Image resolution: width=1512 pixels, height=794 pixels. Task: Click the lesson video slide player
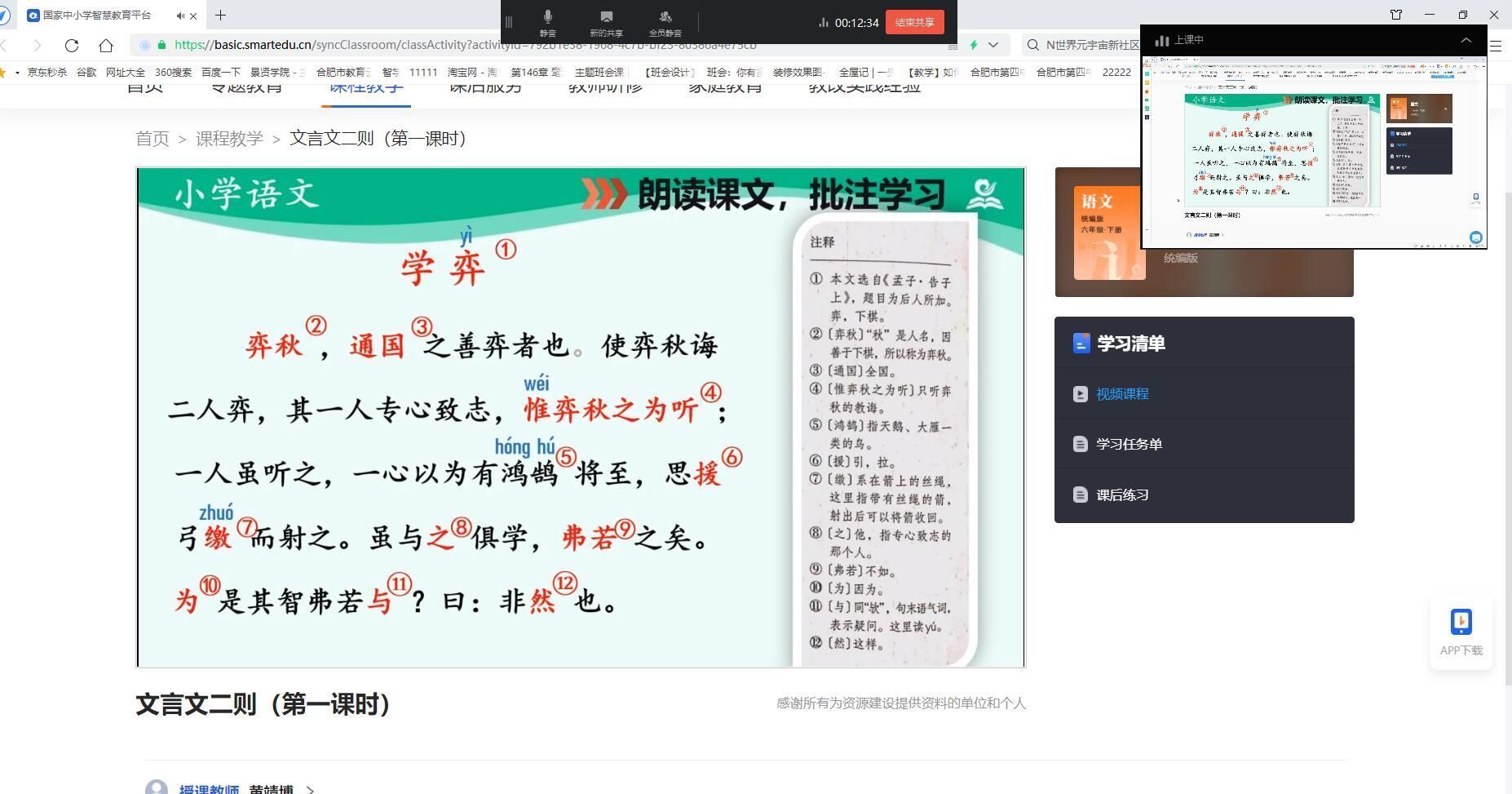(x=581, y=418)
